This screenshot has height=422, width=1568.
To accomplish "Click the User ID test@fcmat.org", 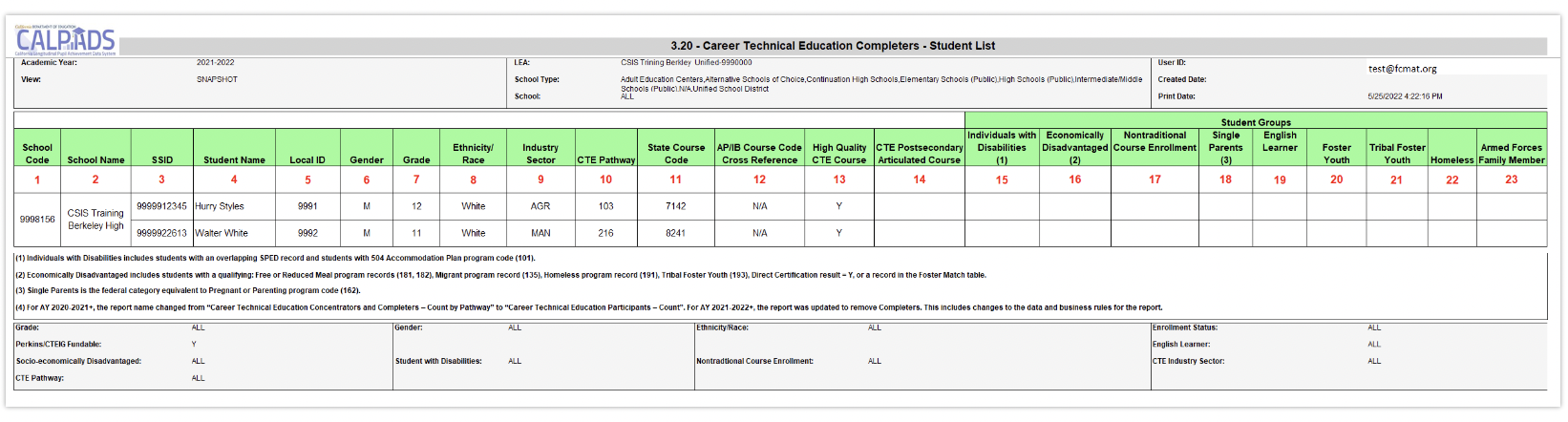I will click(1402, 69).
